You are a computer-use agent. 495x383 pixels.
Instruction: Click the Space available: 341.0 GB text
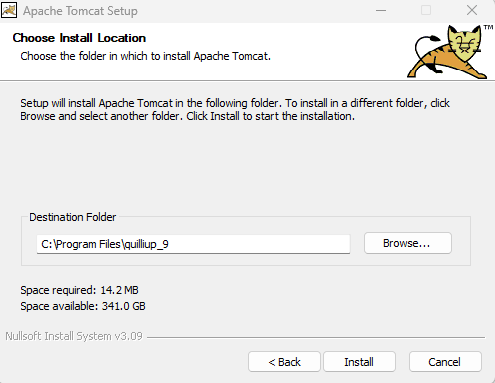pyautogui.click(x=83, y=306)
